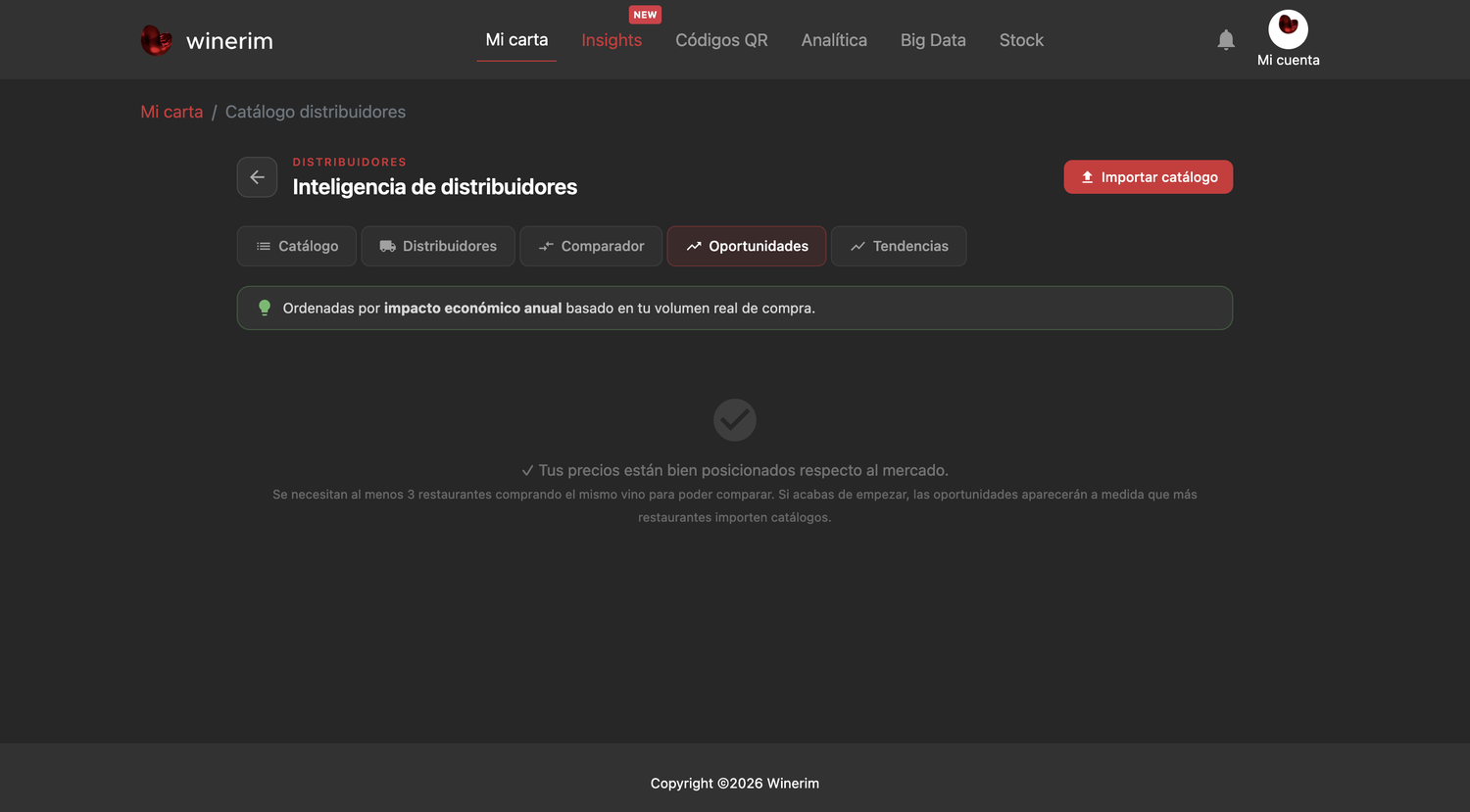Click the Mi cuenta label

tap(1288, 60)
